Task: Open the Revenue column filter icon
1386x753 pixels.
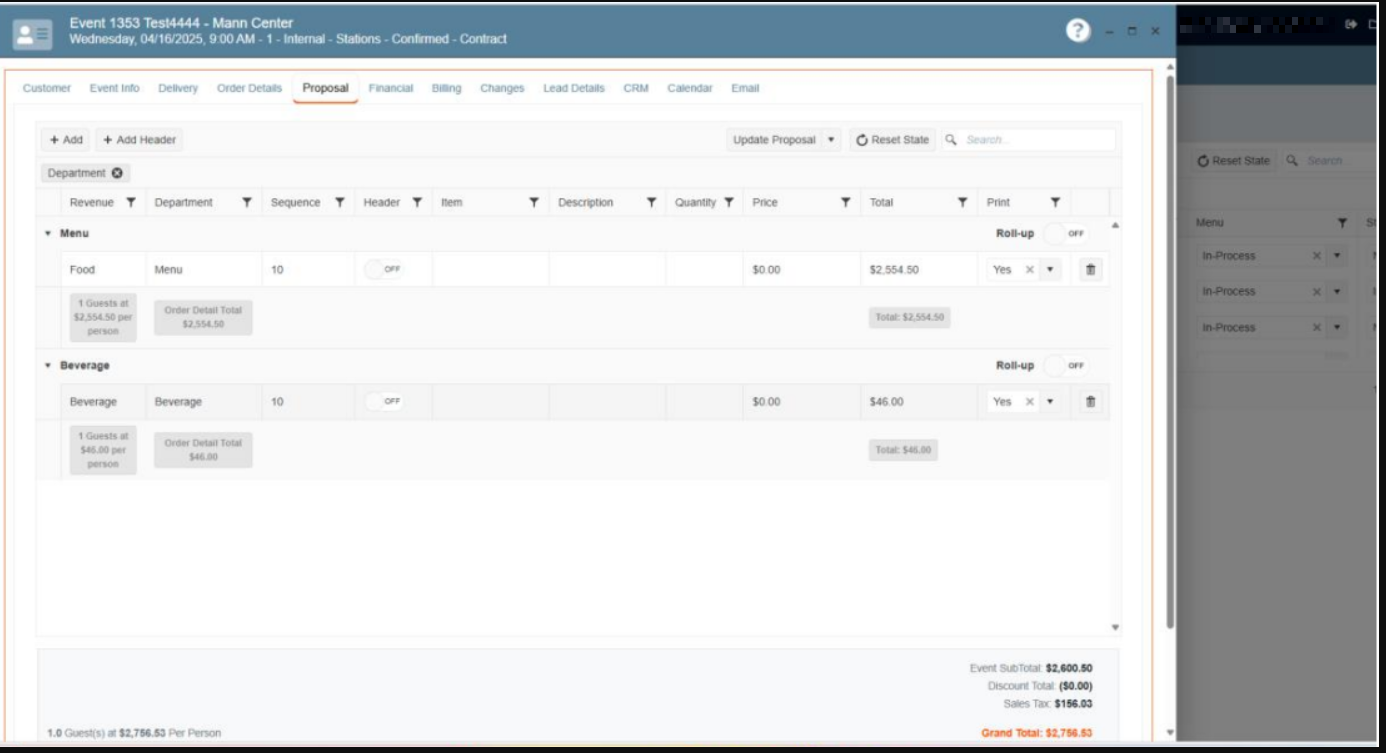Action: [x=131, y=203]
